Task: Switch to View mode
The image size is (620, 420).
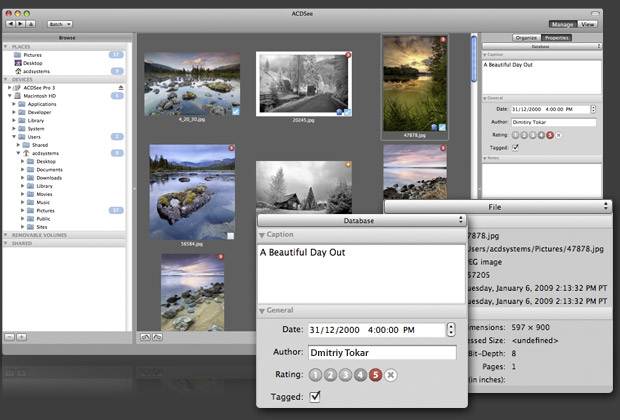Action: click(588, 23)
